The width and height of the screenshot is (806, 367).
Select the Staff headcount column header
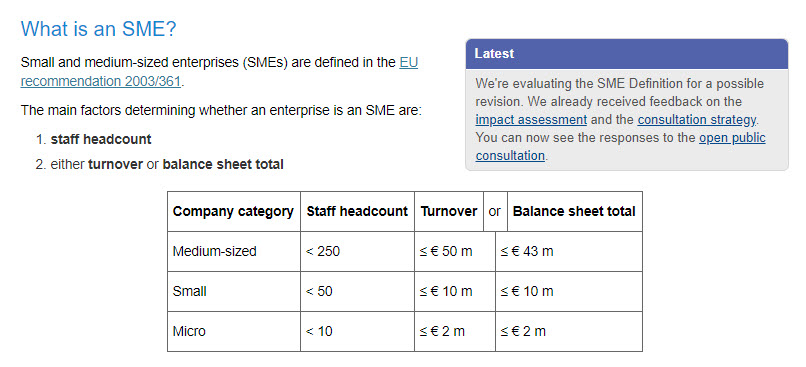357,211
